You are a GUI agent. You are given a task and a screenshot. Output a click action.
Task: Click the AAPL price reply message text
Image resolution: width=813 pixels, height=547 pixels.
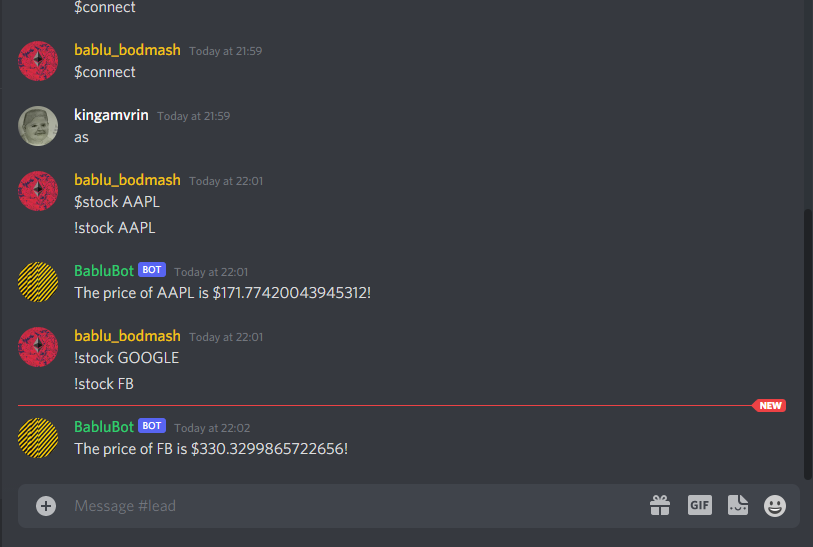(222, 293)
